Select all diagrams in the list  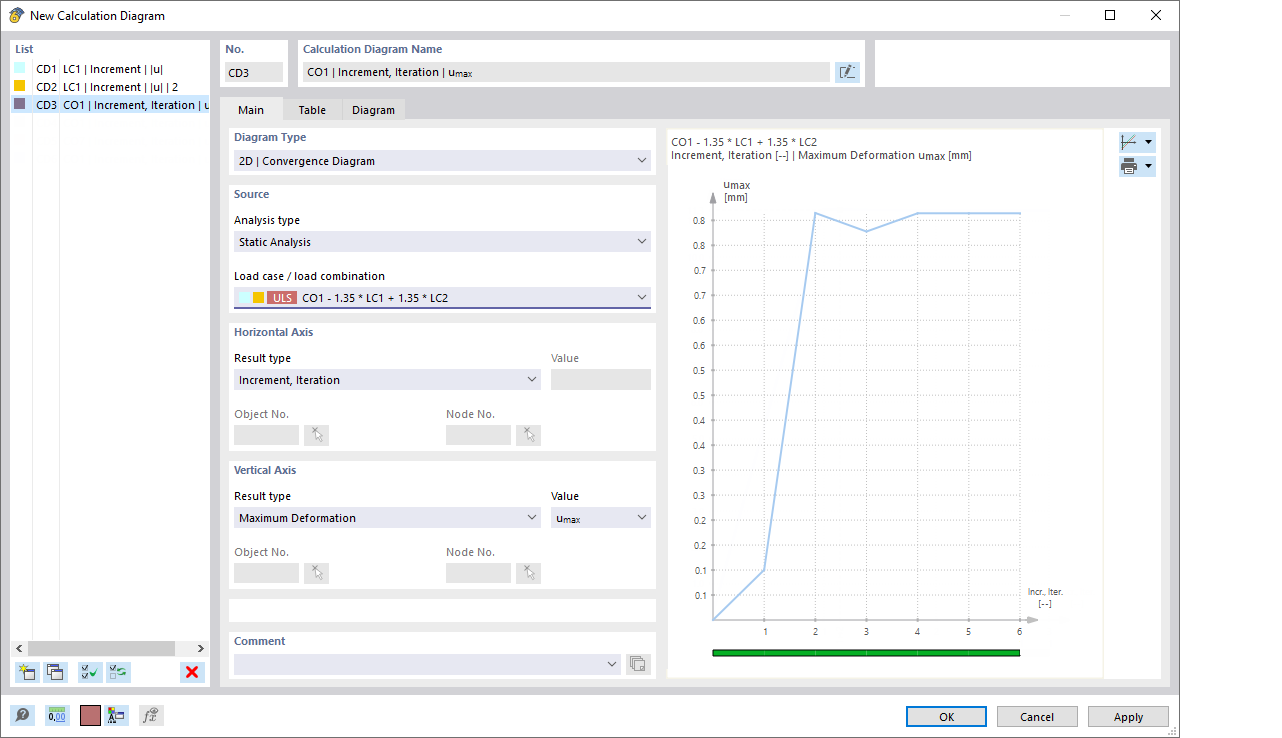[x=88, y=672]
